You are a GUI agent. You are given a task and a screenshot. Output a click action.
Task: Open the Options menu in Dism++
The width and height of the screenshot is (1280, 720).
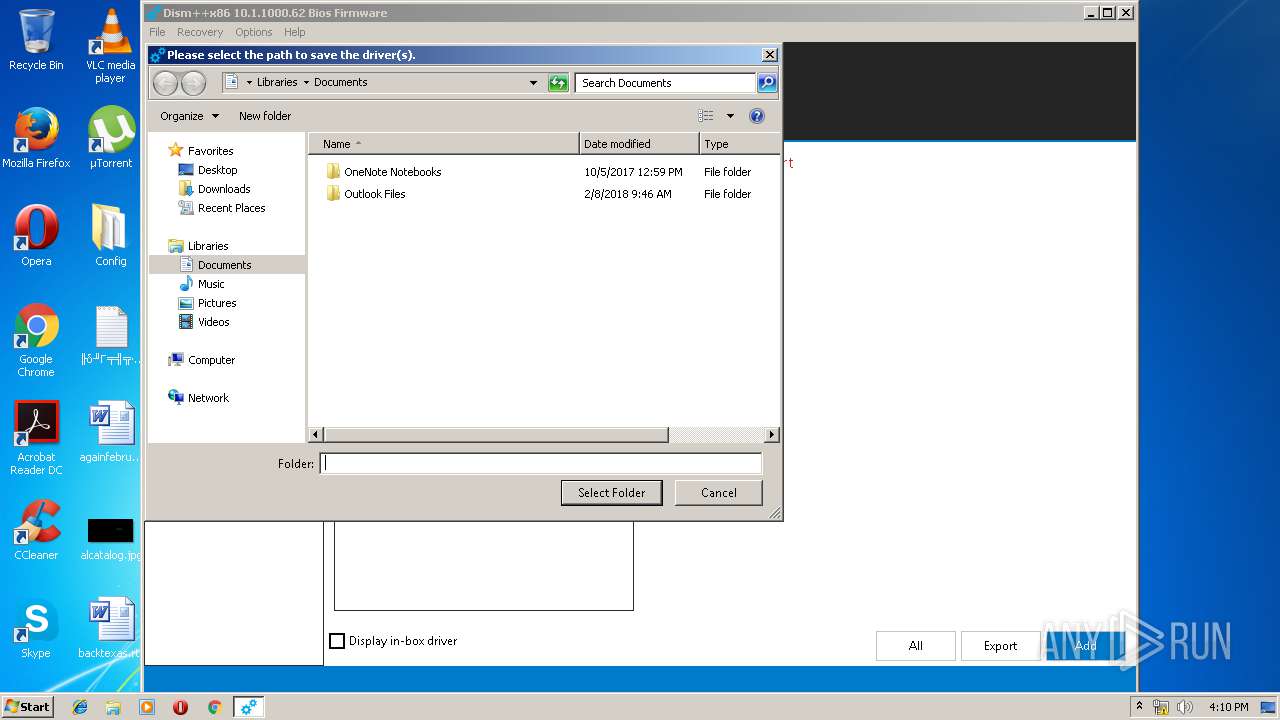click(x=254, y=32)
